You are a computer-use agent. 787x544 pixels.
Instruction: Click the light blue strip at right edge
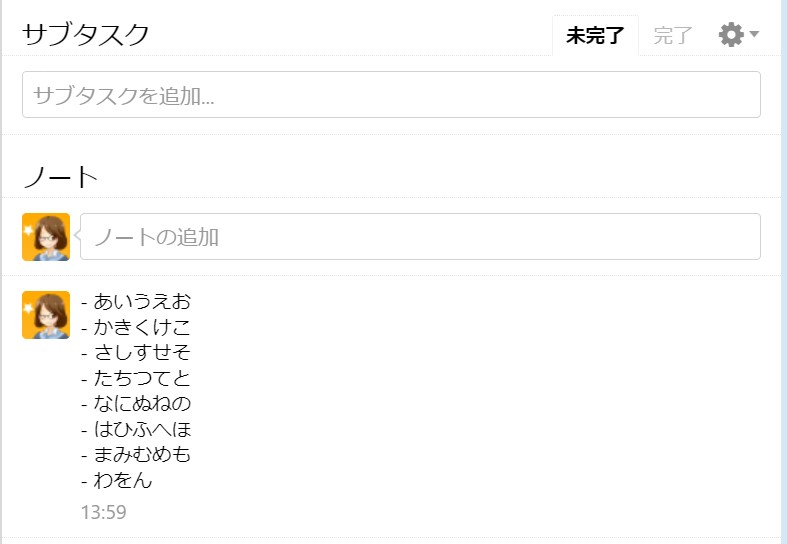click(x=783, y=272)
